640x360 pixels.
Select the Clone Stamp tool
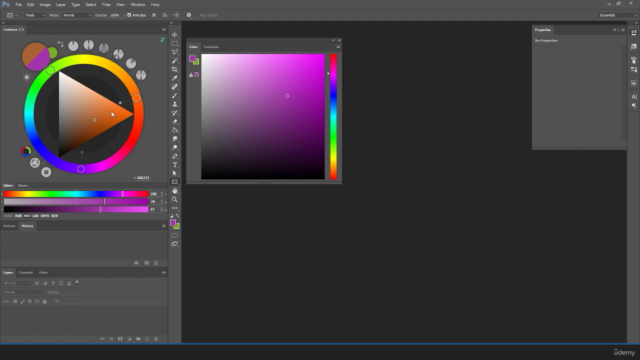click(x=175, y=104)
